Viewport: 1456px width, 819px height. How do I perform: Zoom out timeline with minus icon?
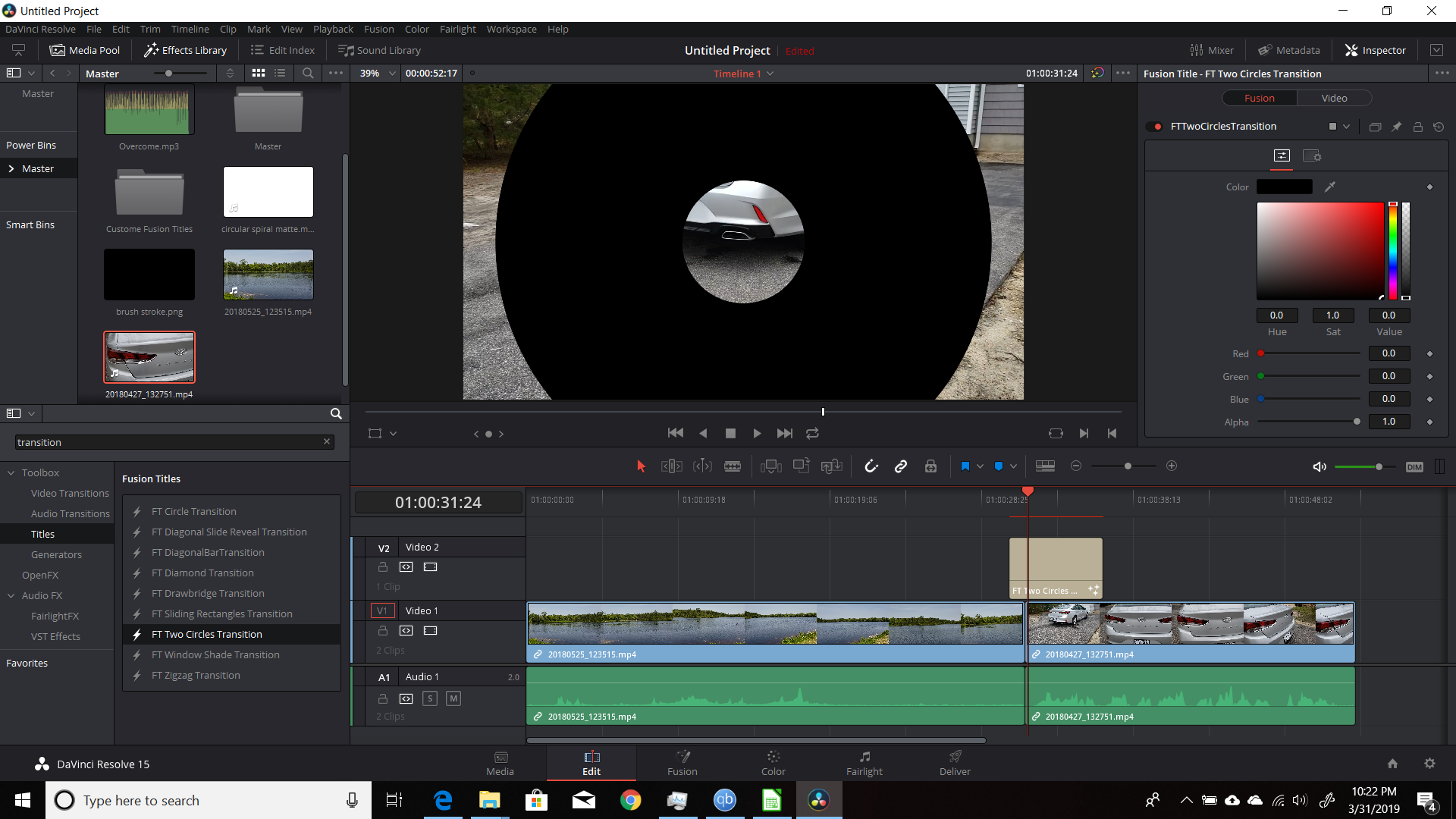pyautogui.click(x=1076, y=466)
